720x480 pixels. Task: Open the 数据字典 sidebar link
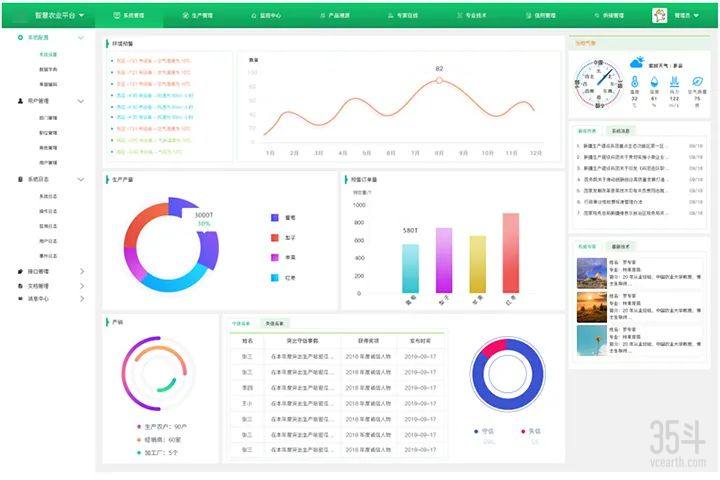pyautogui.click(x=48, y=69)
